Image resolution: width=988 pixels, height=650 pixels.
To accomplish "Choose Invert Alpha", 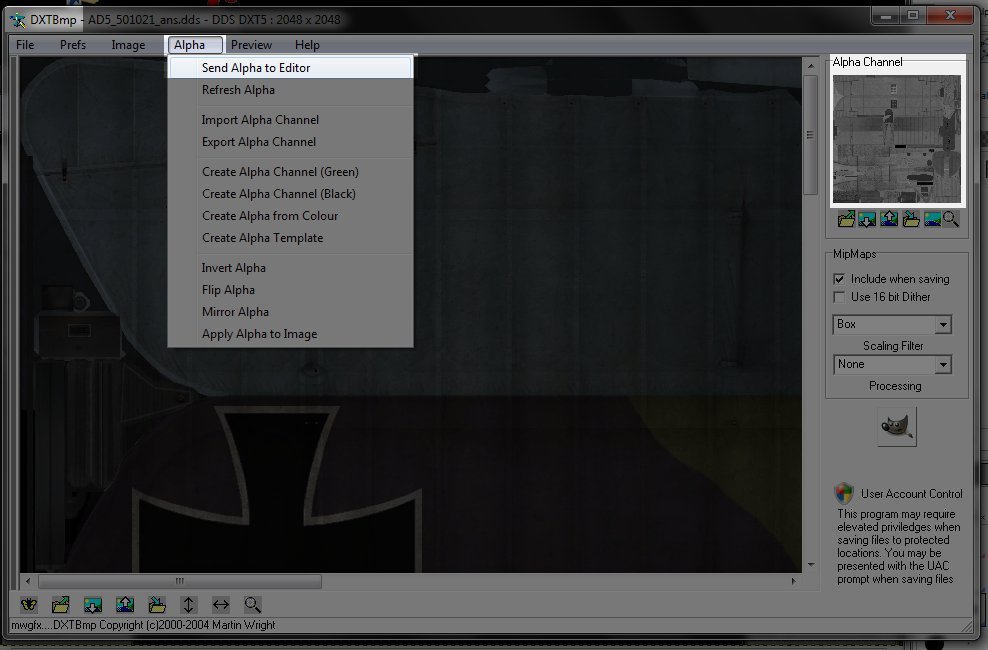I will click(290, 268).
